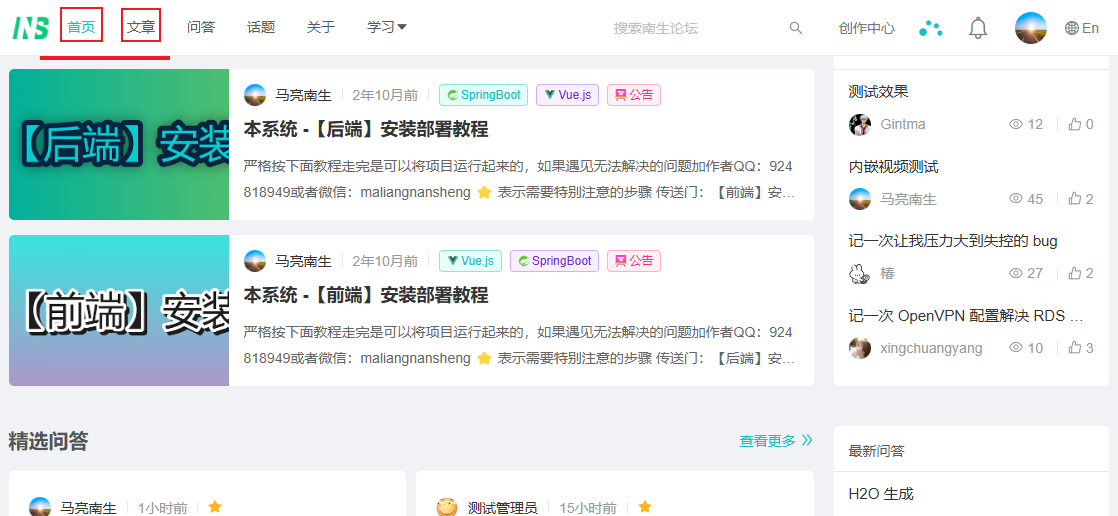Select the SpringBoot tag on backend article

point(484,95)
